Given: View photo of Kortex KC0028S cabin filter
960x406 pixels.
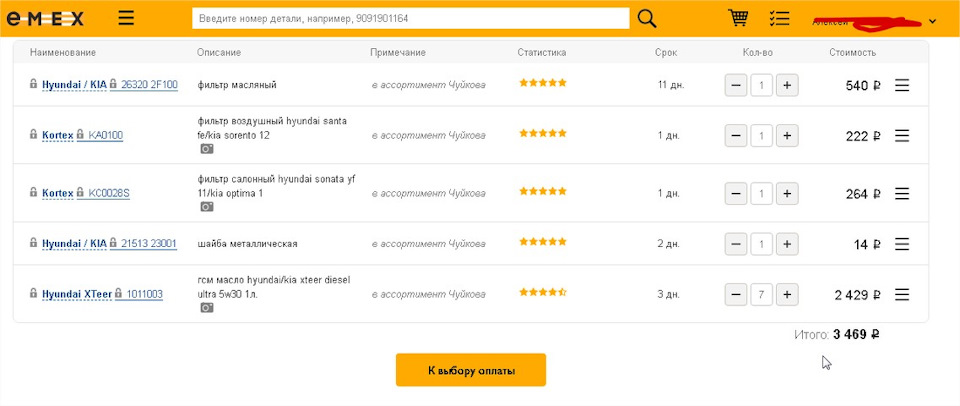Looking at the screenshot, I should click(x=207, y=207).
